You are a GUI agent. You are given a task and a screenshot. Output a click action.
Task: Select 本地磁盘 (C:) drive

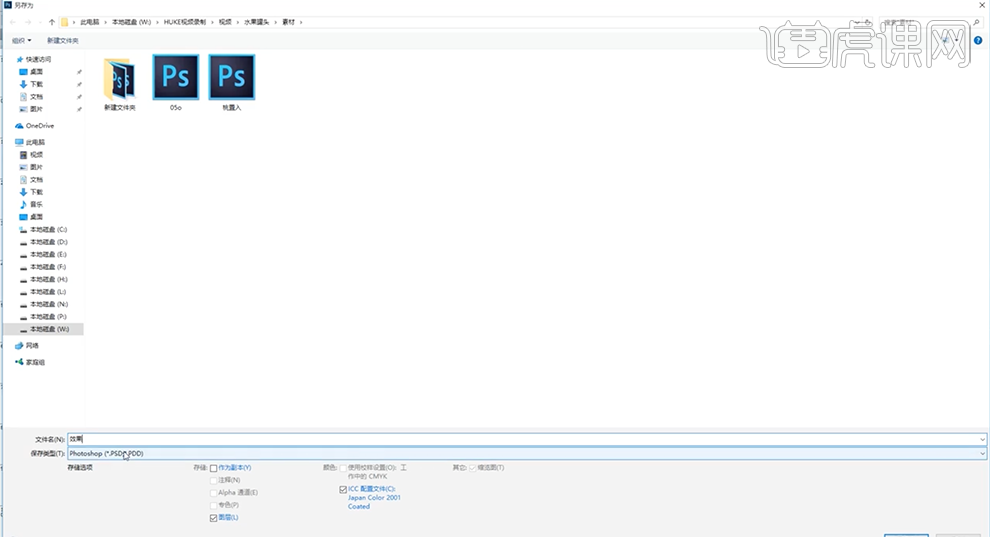44,230
